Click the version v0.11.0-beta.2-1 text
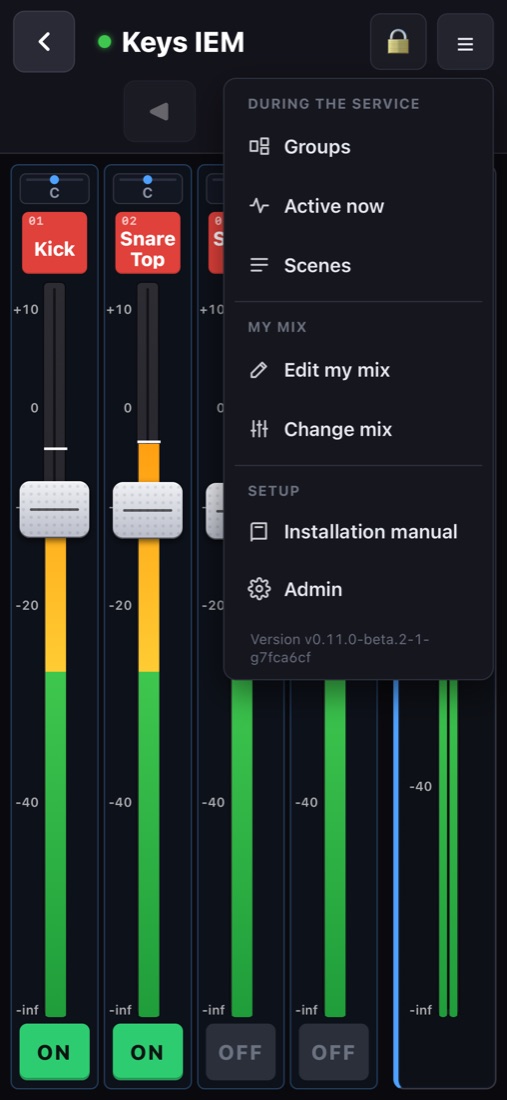507x1100 pixels. 340,648
